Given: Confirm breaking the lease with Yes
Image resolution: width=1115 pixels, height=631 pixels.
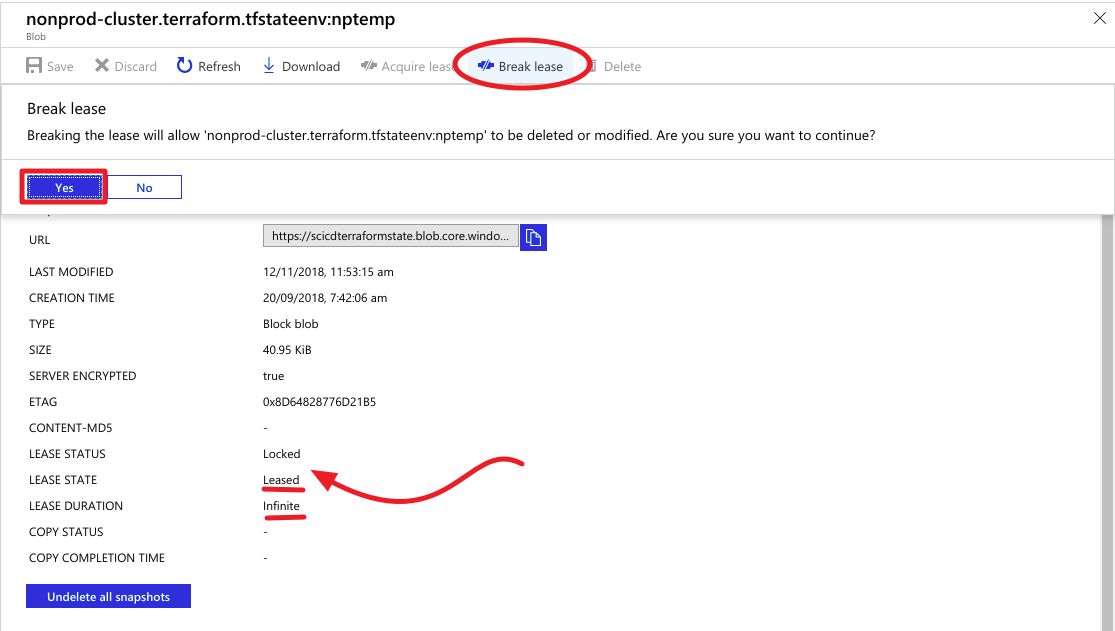Looking at the screenshot, I should 64,187.
